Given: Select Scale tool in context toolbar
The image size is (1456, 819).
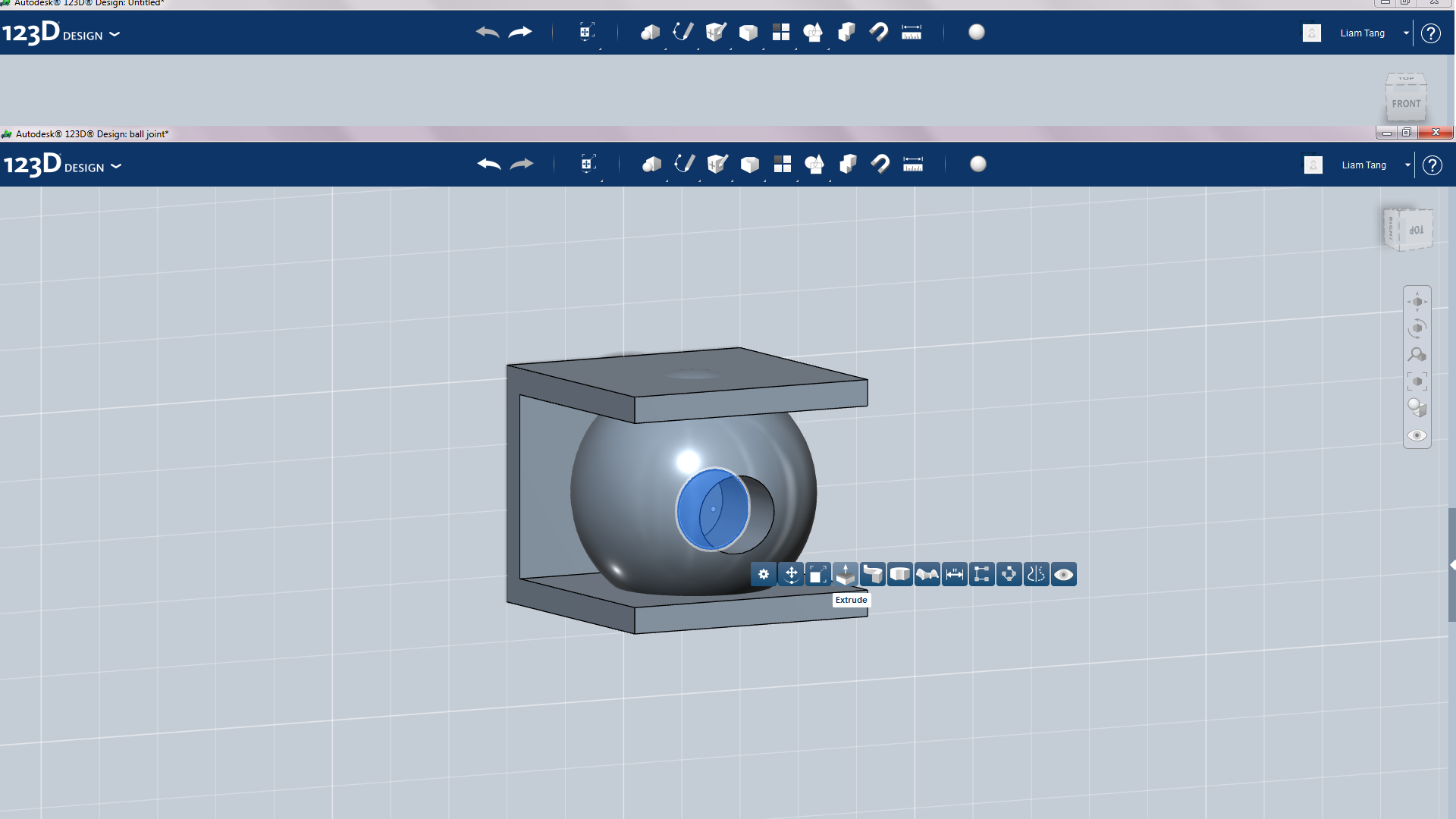Looking at the screenshot, I should (818, 574).
